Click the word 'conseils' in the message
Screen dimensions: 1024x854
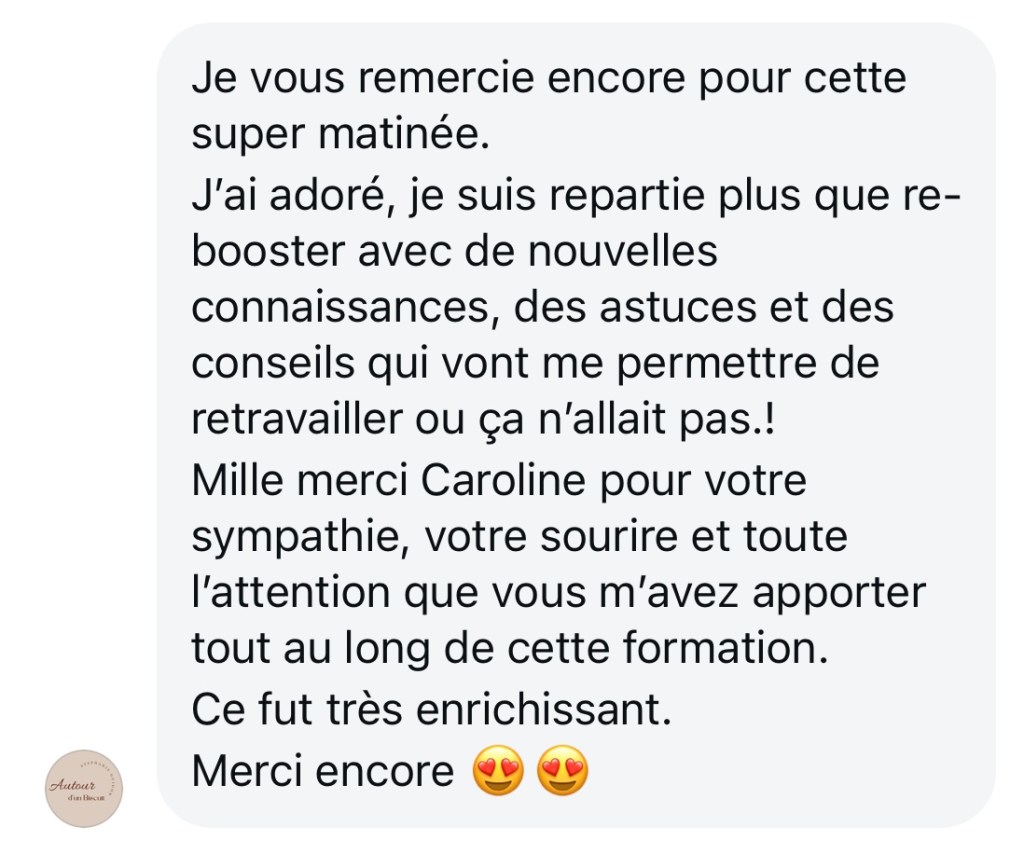(273, 363)
